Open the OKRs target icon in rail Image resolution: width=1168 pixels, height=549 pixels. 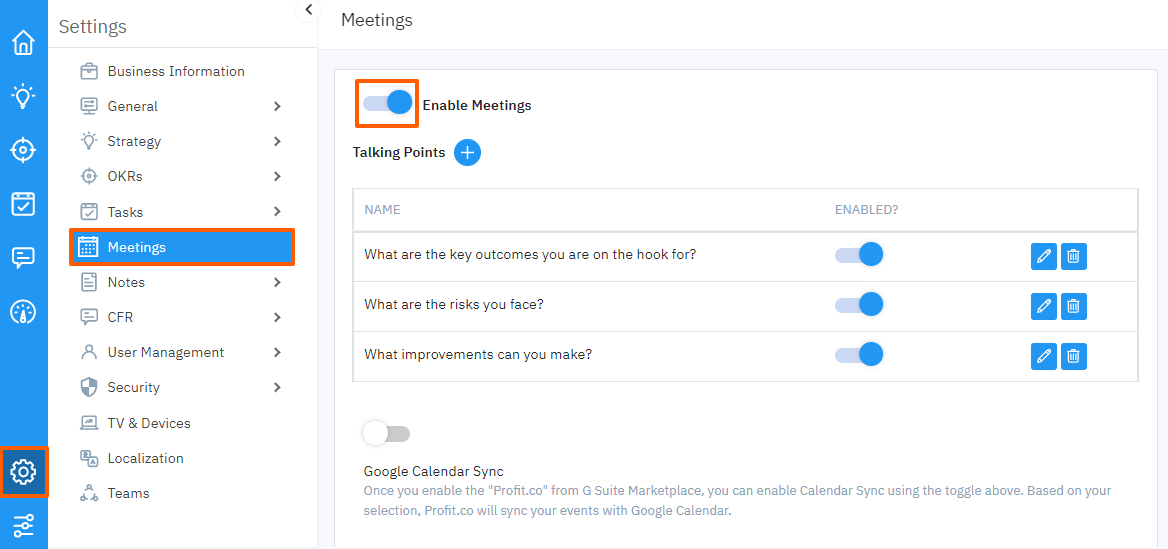[x=23, y=150]
